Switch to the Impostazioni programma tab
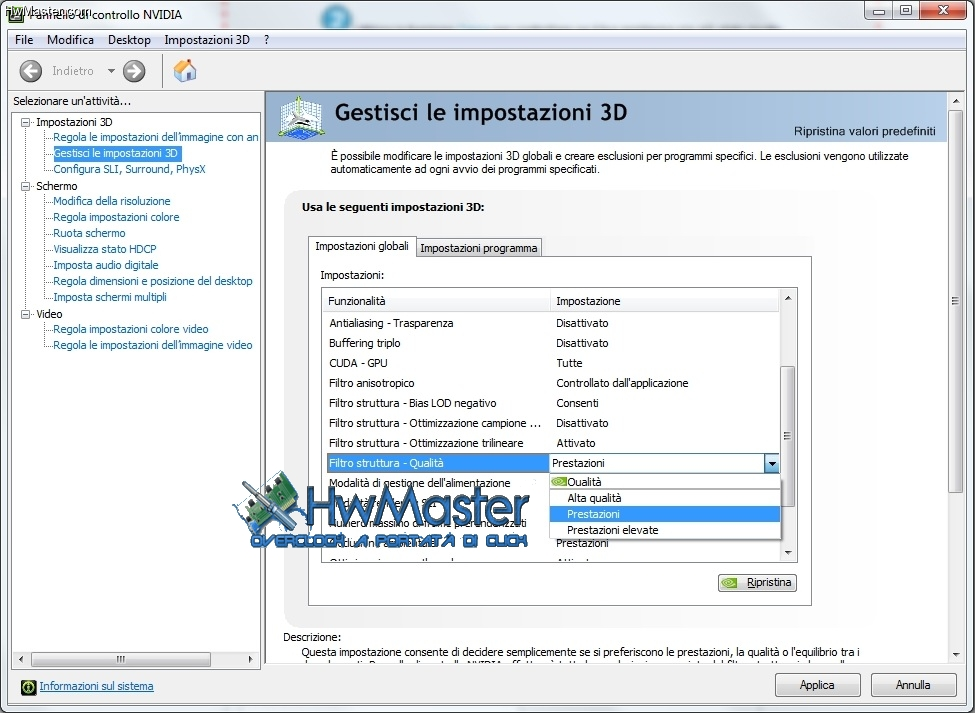The image size is (975, 713). point(479,248)
